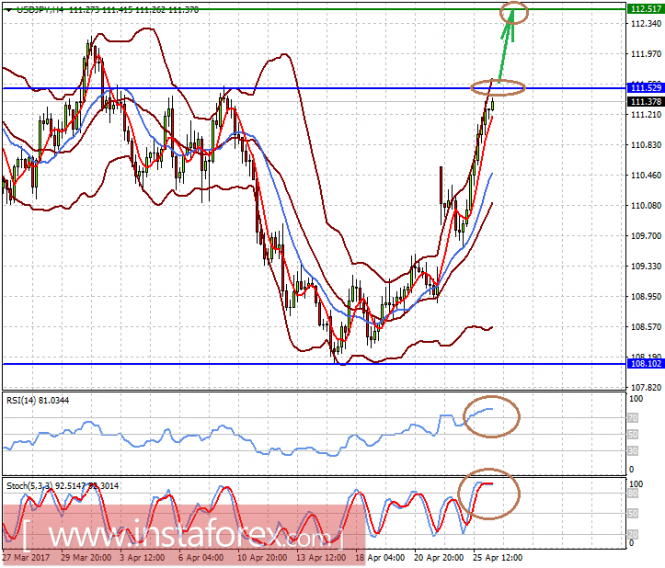Click the ellipse at the green target line
665x568 pixels.
514,12
